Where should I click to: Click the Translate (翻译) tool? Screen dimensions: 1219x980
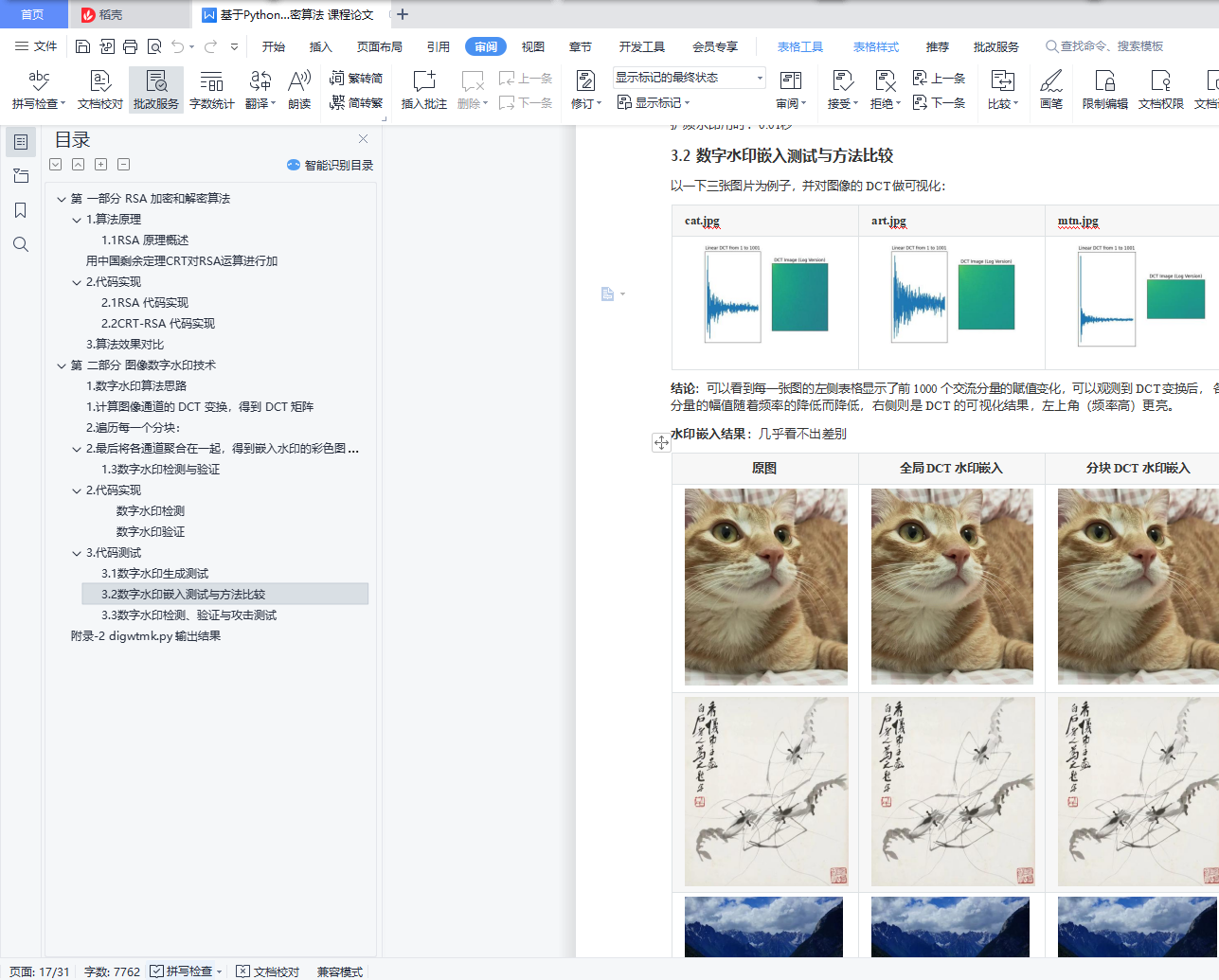coord(260,90)
